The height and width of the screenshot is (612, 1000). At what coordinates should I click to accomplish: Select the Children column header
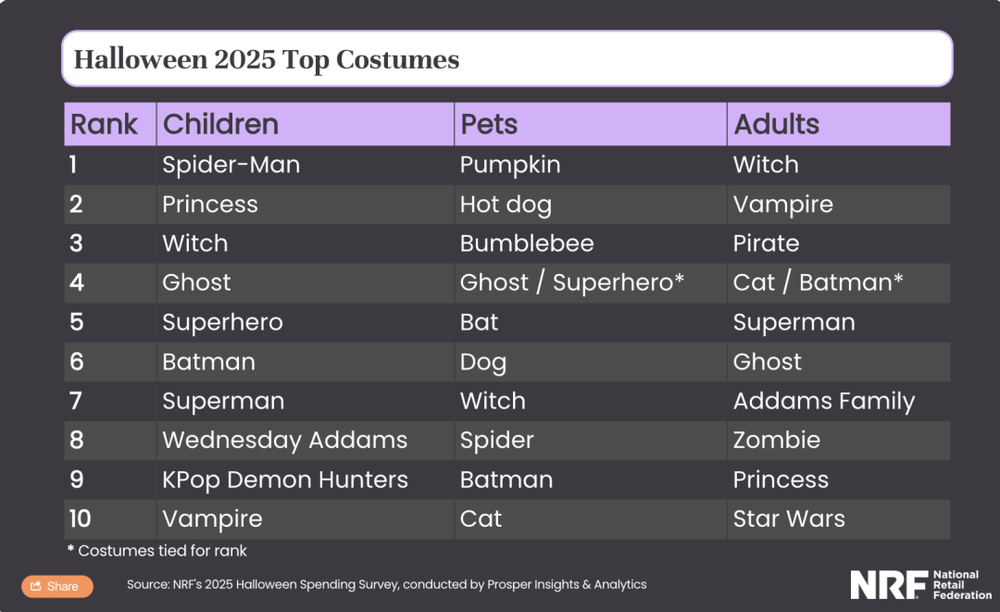221,125
